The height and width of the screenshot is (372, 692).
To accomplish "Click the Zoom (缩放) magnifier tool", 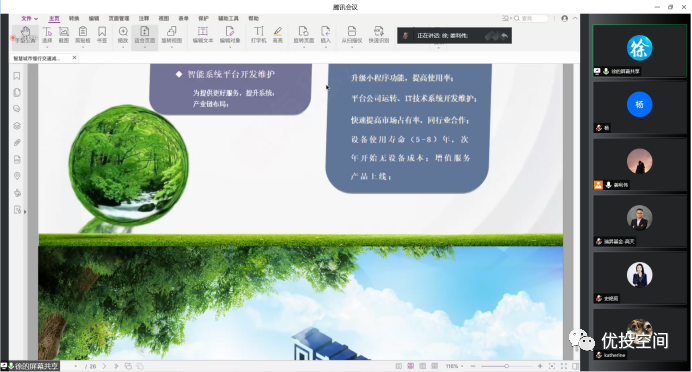I will 123,34.
